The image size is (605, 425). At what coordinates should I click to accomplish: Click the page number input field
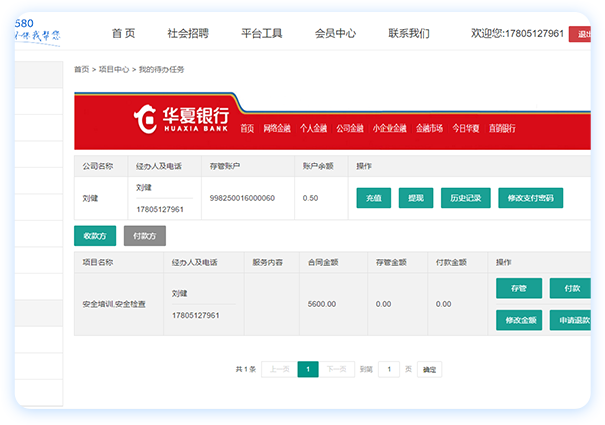coord(389,369)
